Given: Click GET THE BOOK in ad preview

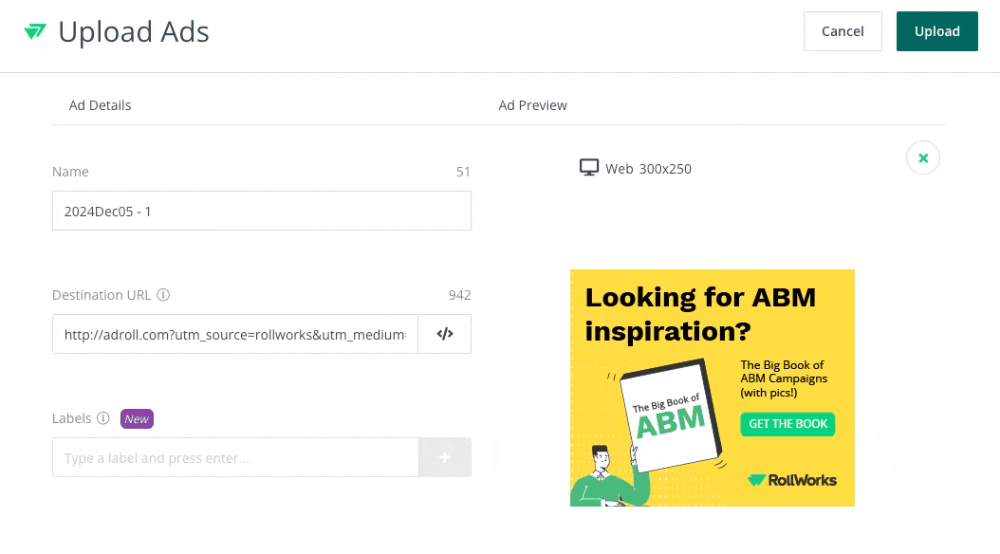Looking at the screenshot, I should 788,424.
